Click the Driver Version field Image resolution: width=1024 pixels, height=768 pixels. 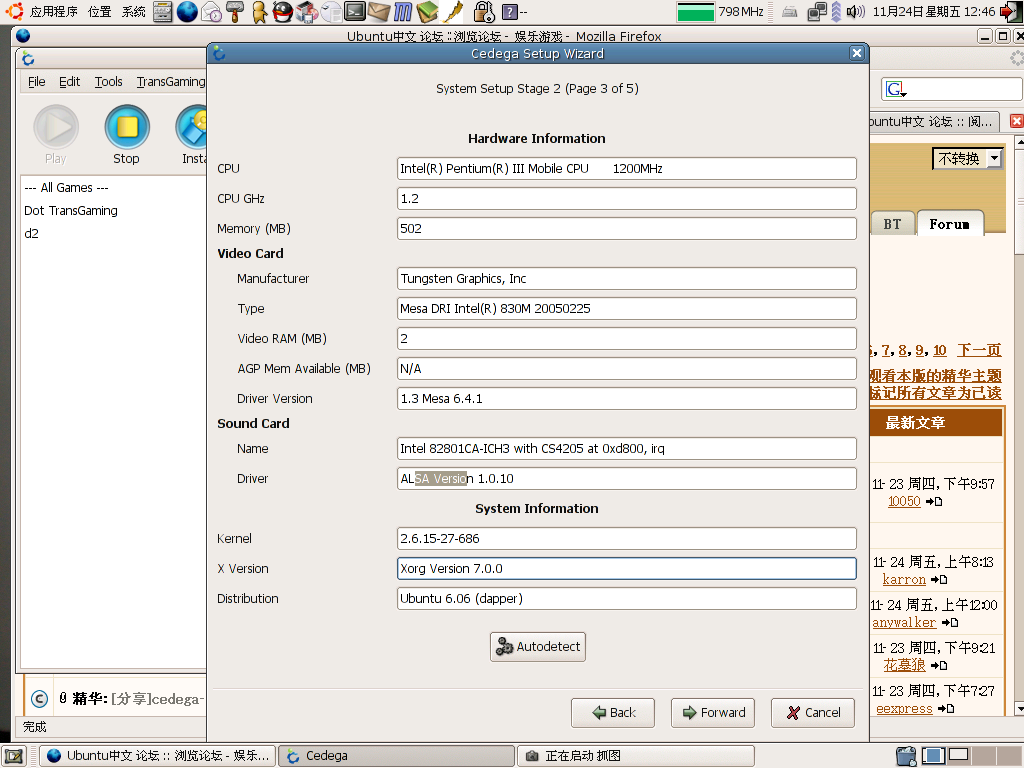(626, 398)
